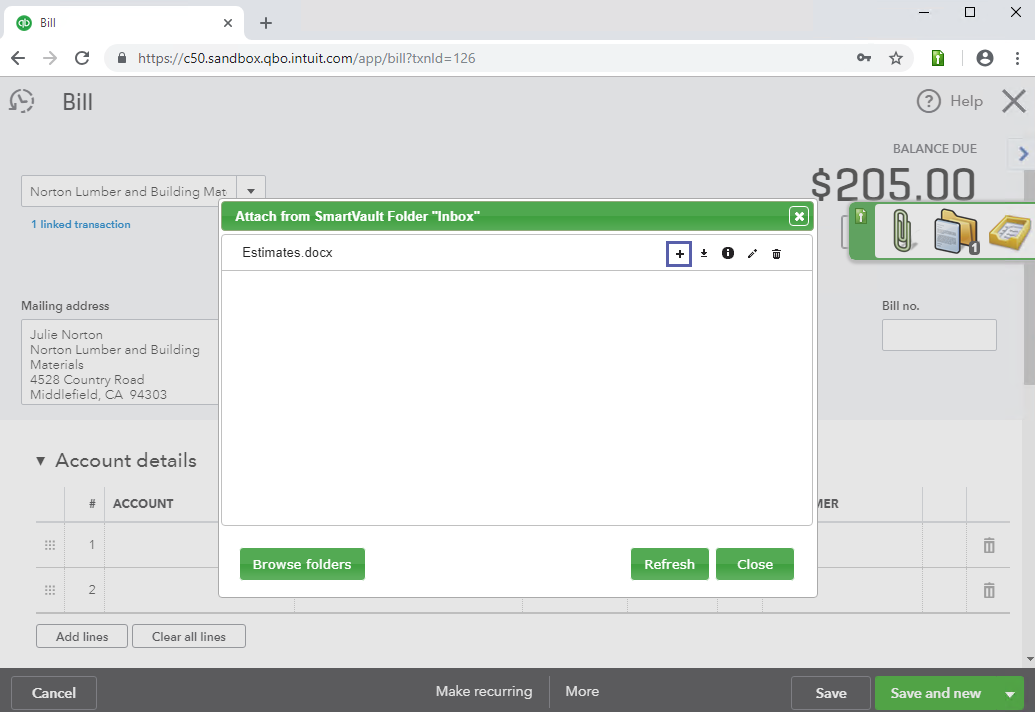This screenshot has height=712, width=1035.
Task: Close the SmartVault dialog with the X
Action: pyautogui.click(x=798, y=216)
